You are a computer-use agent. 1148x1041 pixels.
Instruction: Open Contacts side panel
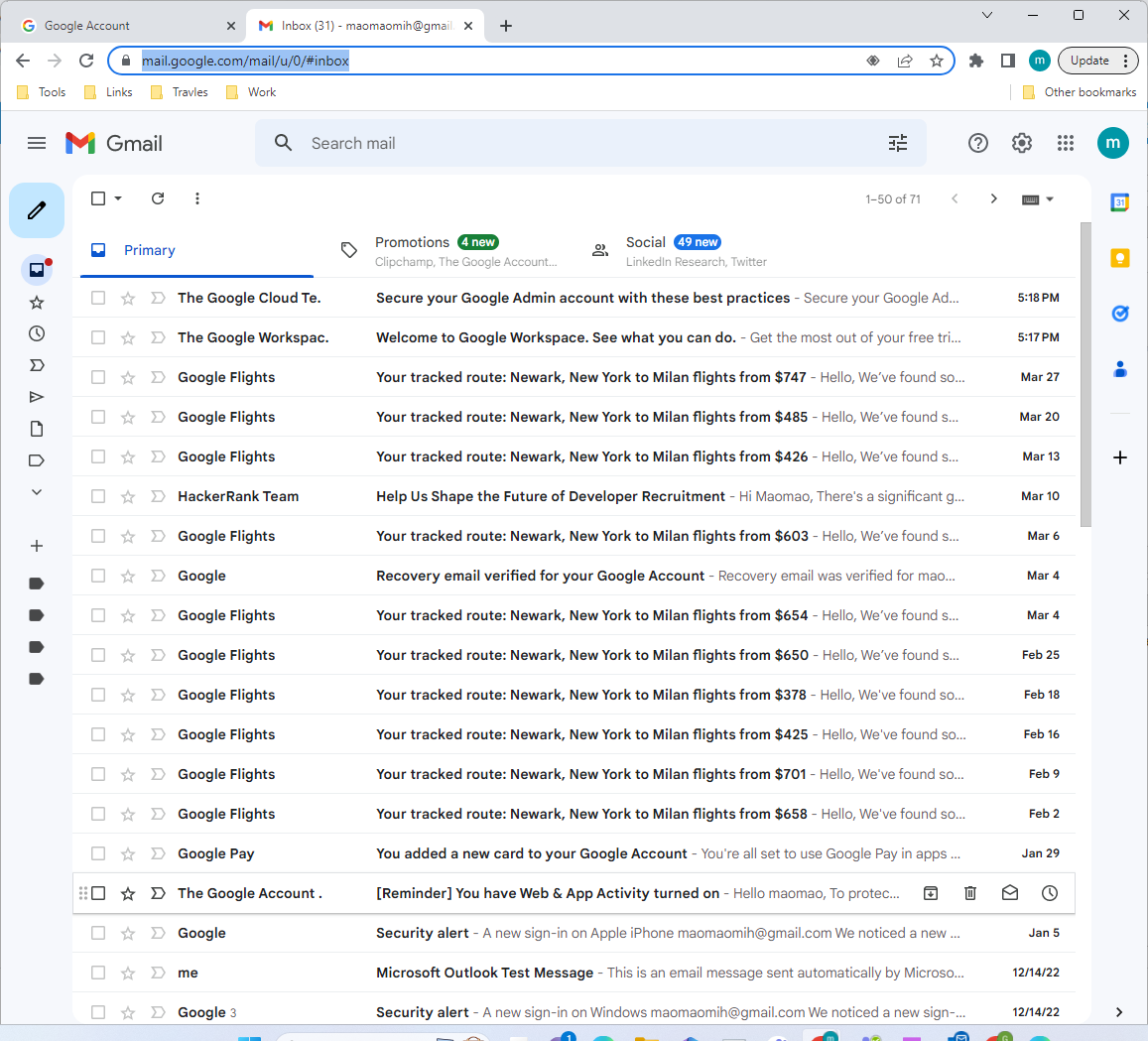pyautogui.click(x=1119, y=369)
